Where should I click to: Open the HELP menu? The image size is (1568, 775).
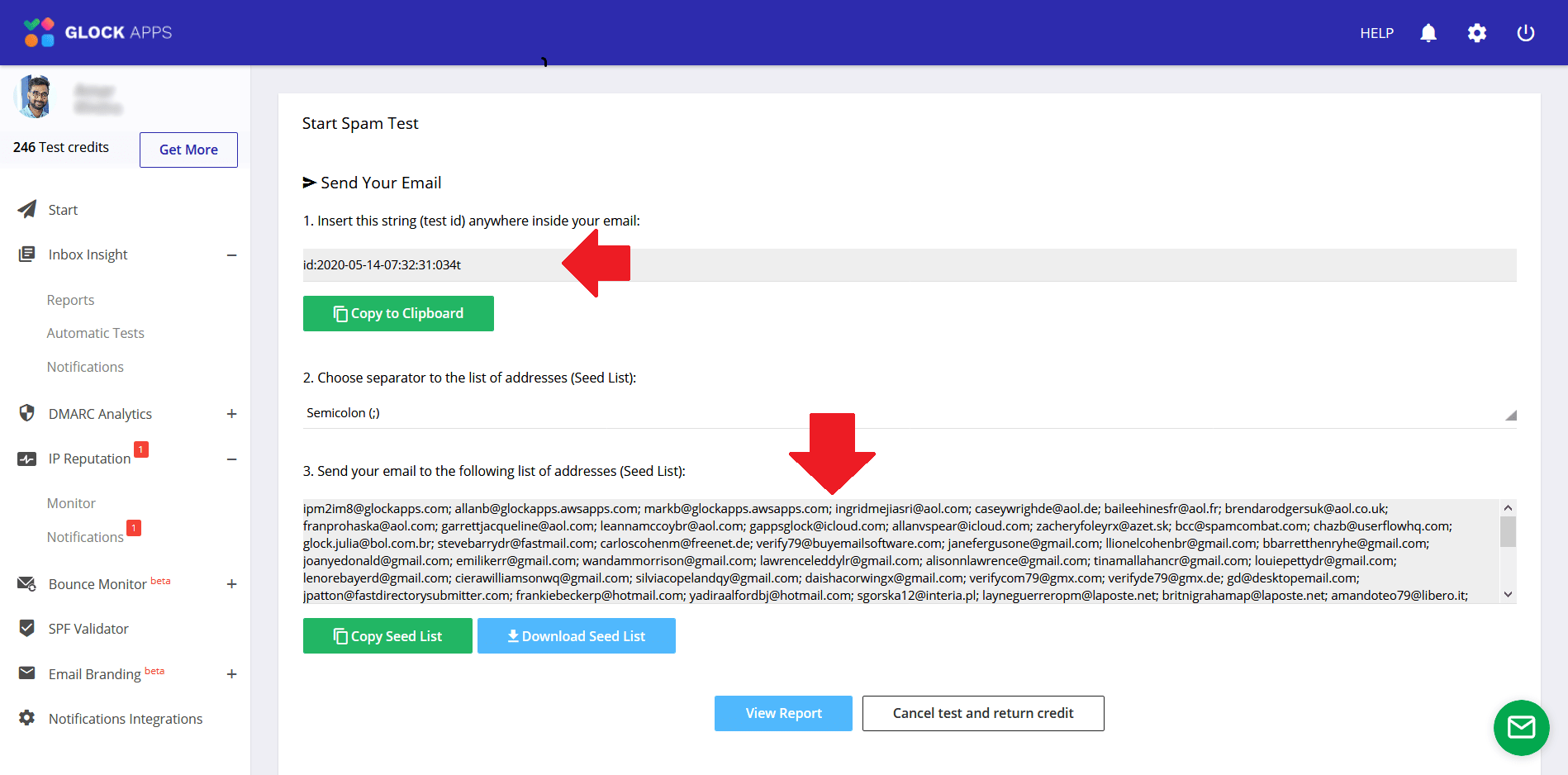coord(1376,33)
